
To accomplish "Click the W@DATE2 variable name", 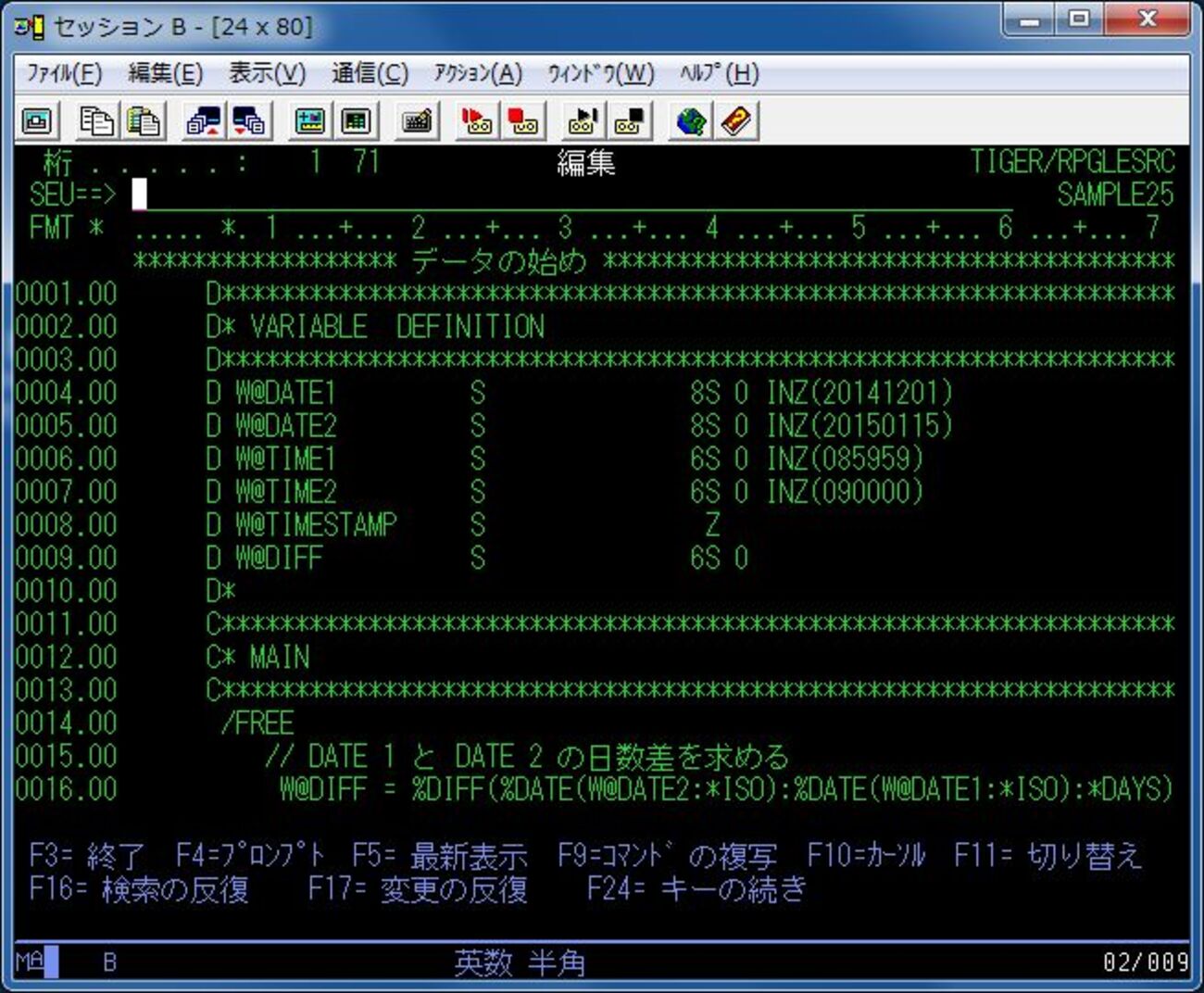I will [x=285, y=426].
